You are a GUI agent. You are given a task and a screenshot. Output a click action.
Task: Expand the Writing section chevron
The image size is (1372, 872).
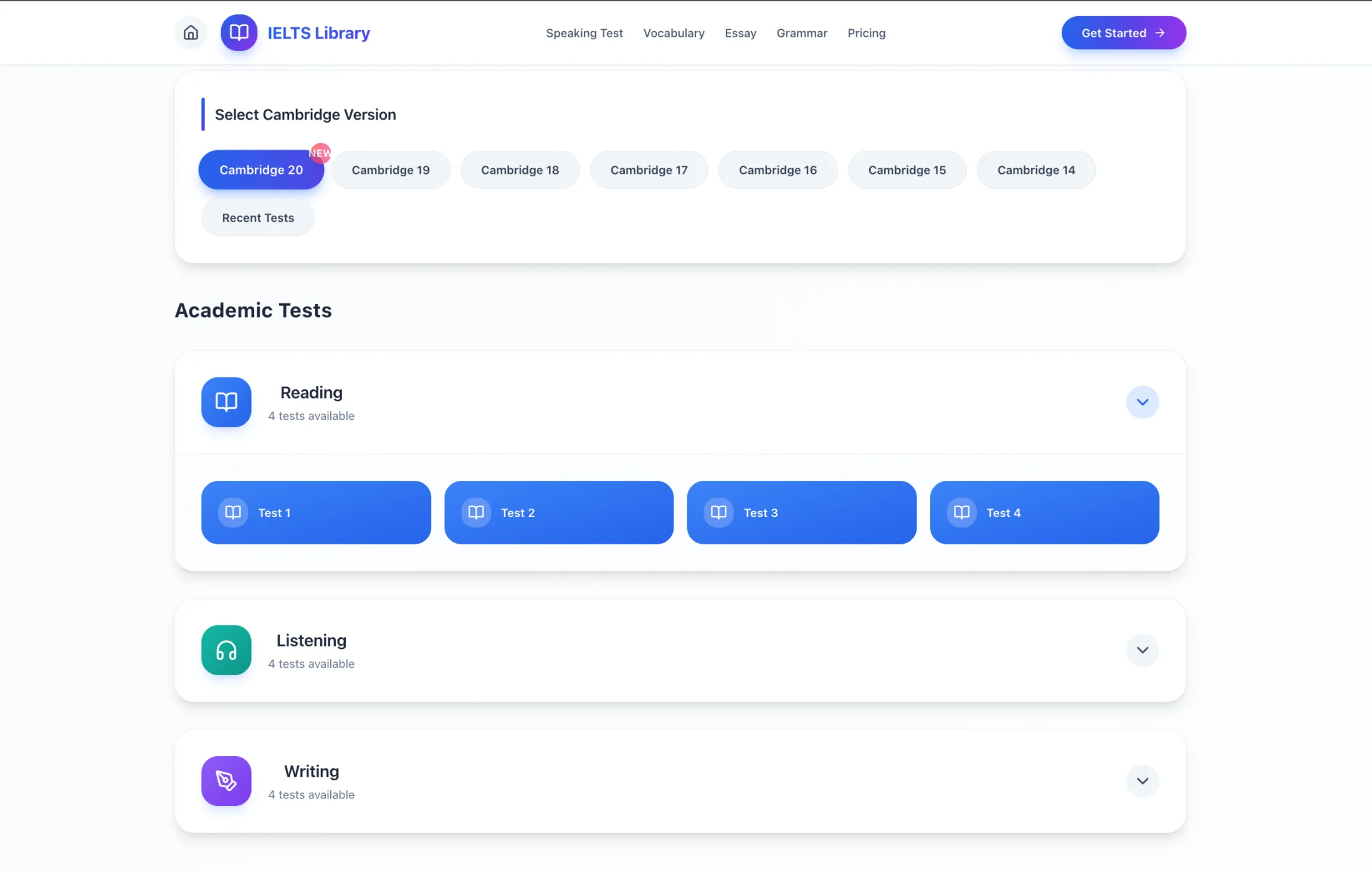point(1142,780)
